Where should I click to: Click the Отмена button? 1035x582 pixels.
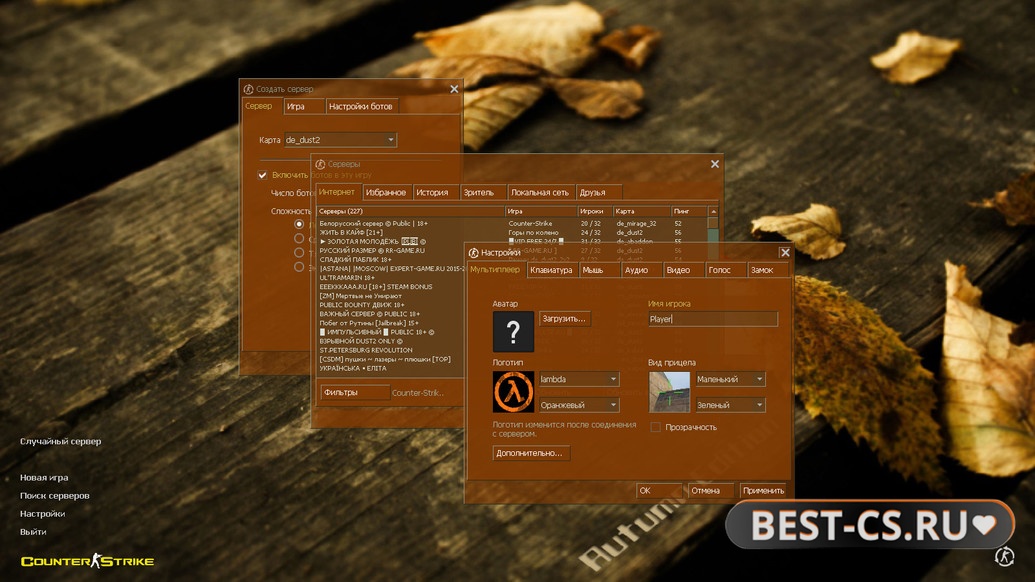[710, 490]
